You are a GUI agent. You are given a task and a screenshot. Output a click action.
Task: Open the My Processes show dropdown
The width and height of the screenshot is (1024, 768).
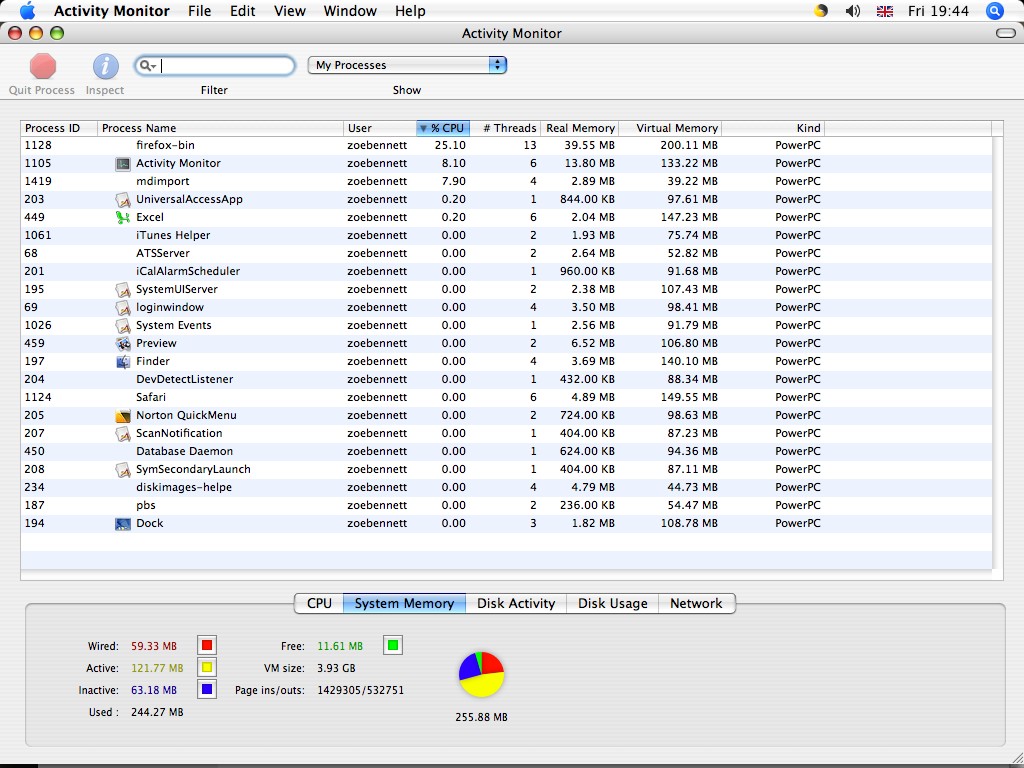coord(407,65)
